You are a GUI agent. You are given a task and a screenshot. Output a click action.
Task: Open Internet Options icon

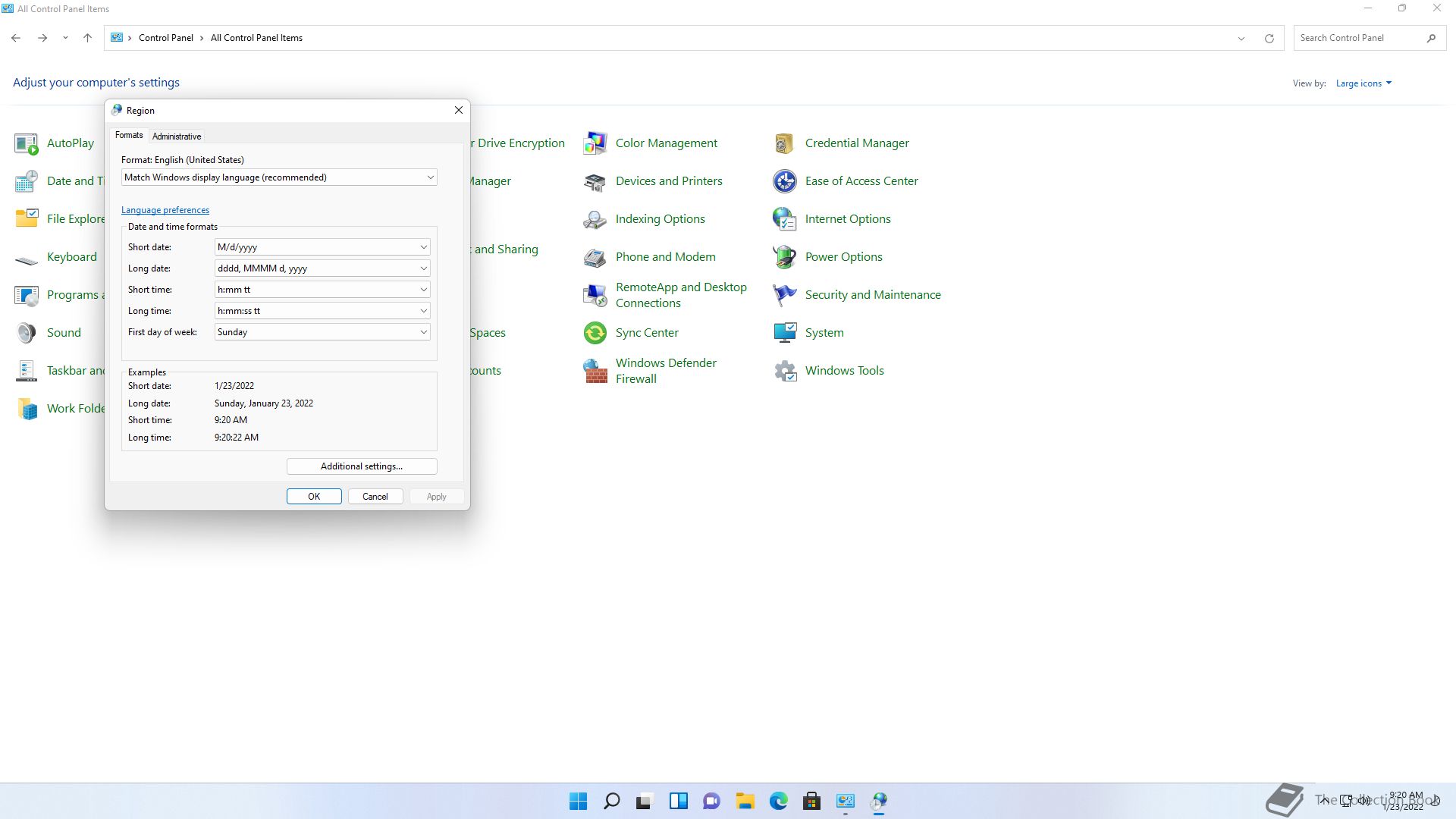tap(785, 219)
